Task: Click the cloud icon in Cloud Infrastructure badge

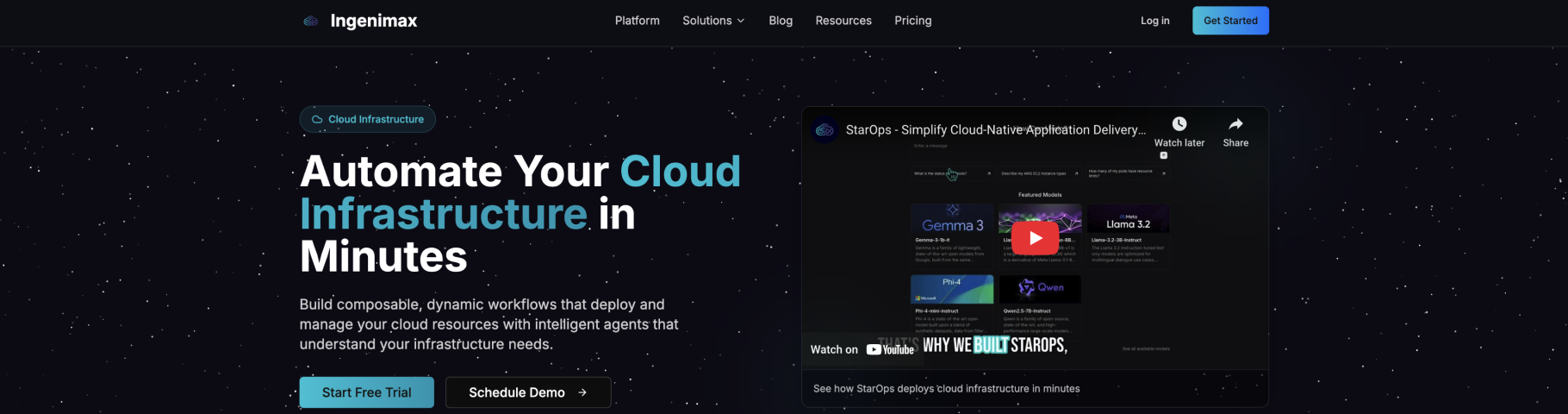Action: tap(317, 120)
